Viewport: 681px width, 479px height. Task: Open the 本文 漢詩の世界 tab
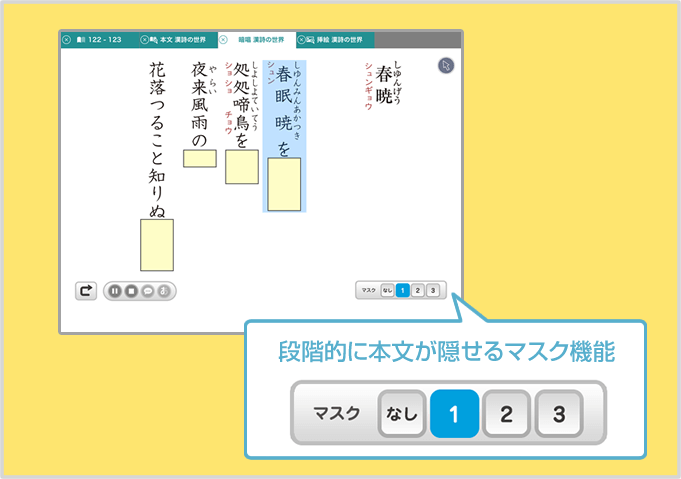tap(179, 40)
